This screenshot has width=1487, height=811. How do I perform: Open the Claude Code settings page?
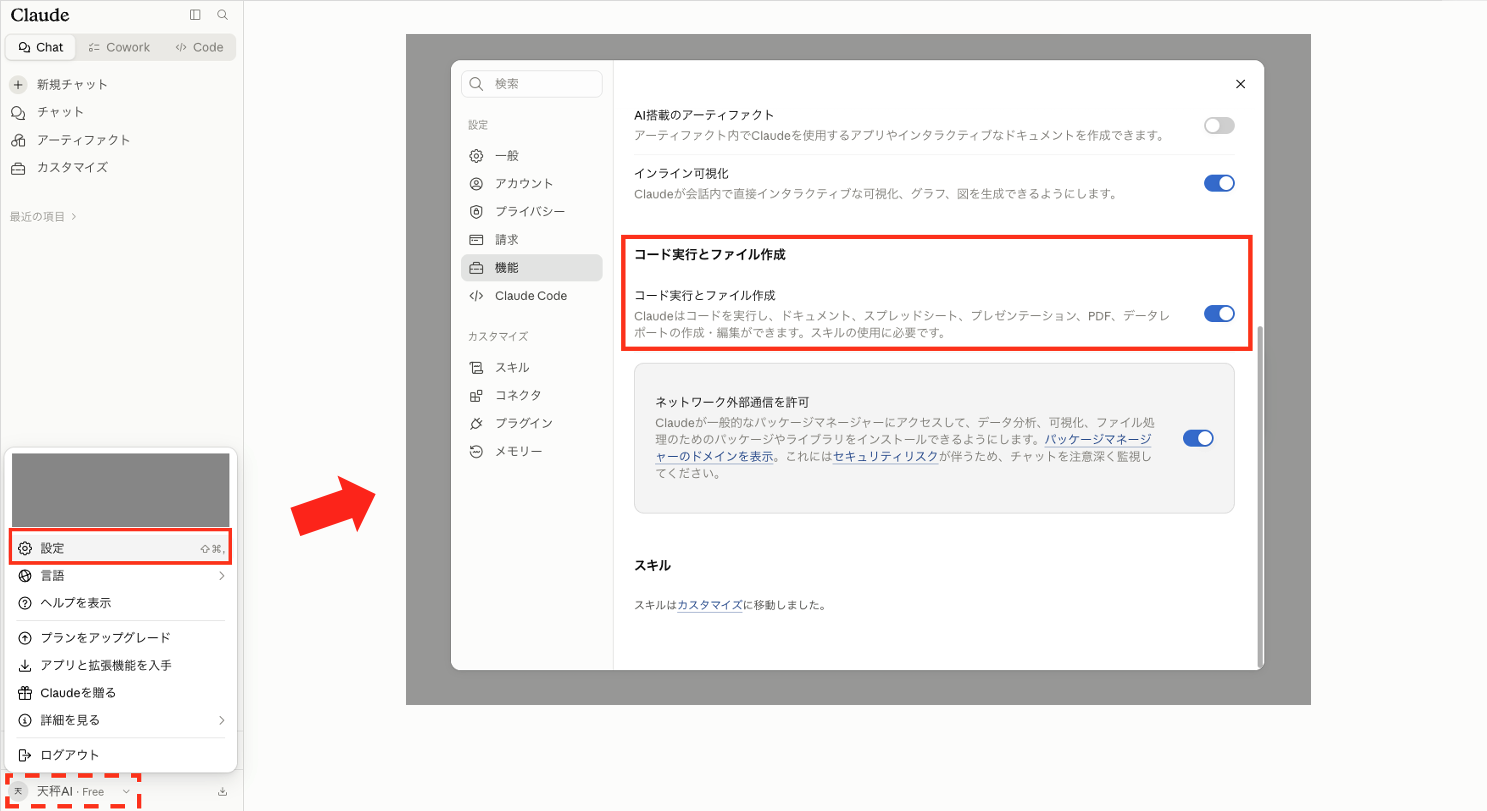(532, 296)
